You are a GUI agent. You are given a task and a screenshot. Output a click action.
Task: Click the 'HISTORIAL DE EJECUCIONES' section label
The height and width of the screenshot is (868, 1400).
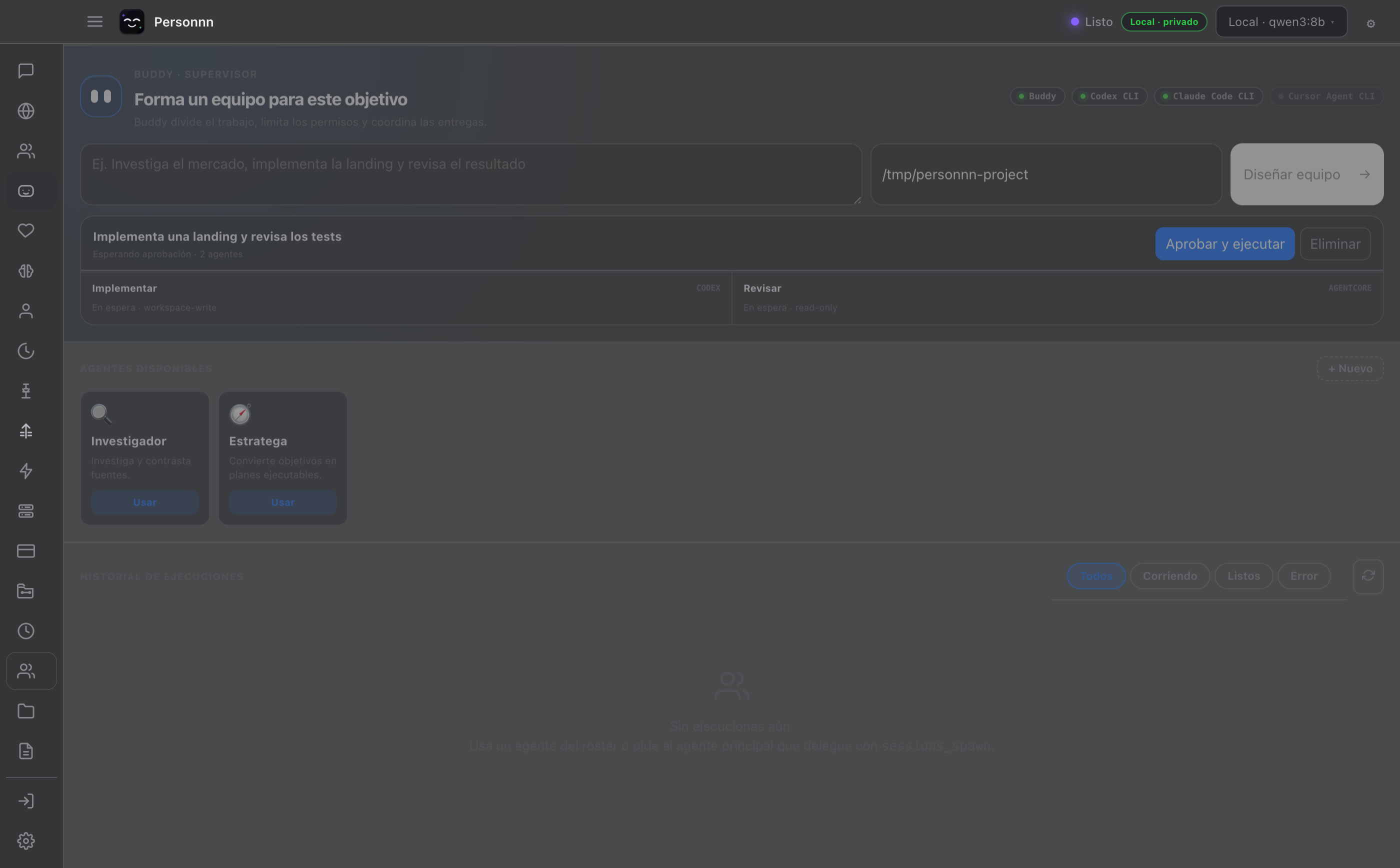(x=162, y=576)
